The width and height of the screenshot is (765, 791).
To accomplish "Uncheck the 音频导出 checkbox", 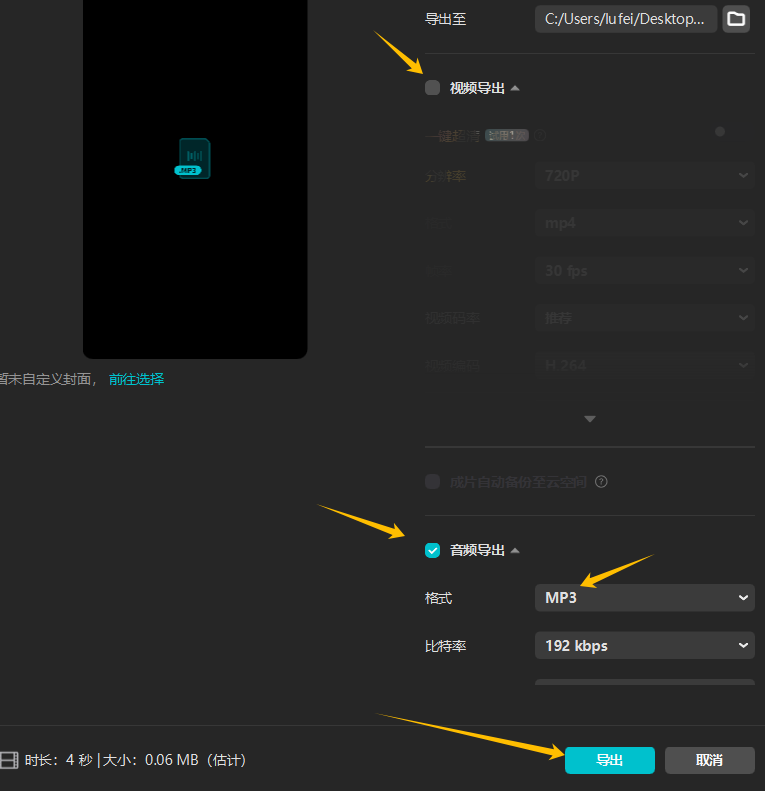I will (433, 550).
